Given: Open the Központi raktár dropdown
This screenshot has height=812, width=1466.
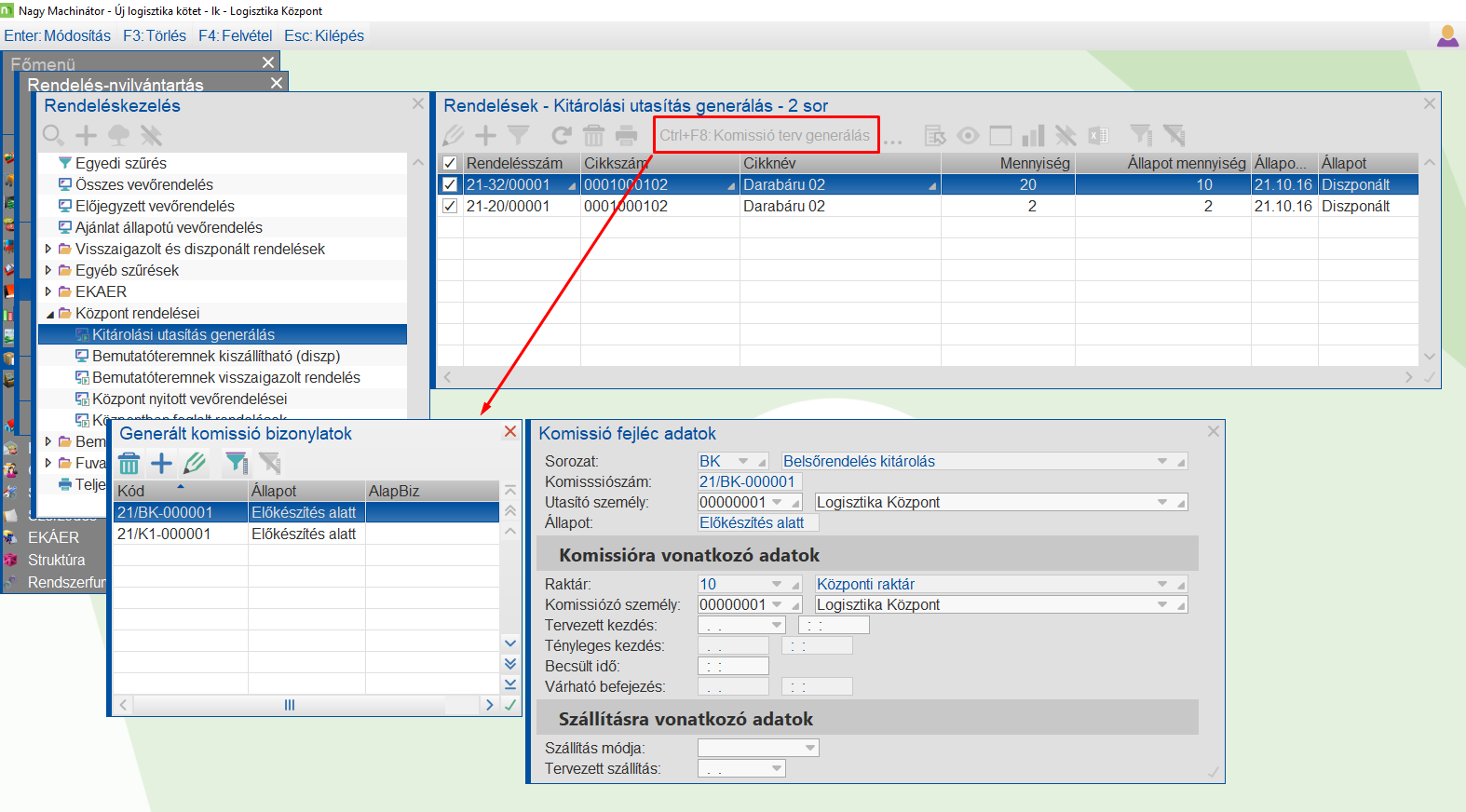Looking at the screenshot, I should (x=1162, y=584).
